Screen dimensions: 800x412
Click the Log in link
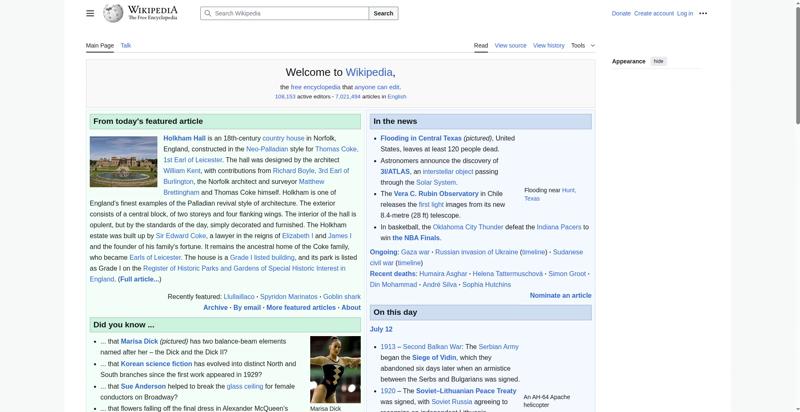click(x=685, y=13)
